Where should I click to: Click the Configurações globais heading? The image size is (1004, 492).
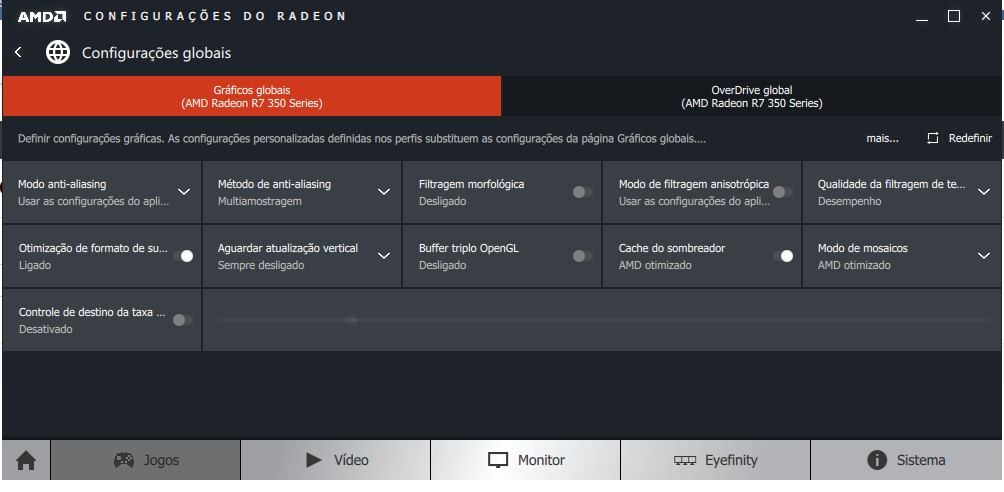(x=156, y=53)
